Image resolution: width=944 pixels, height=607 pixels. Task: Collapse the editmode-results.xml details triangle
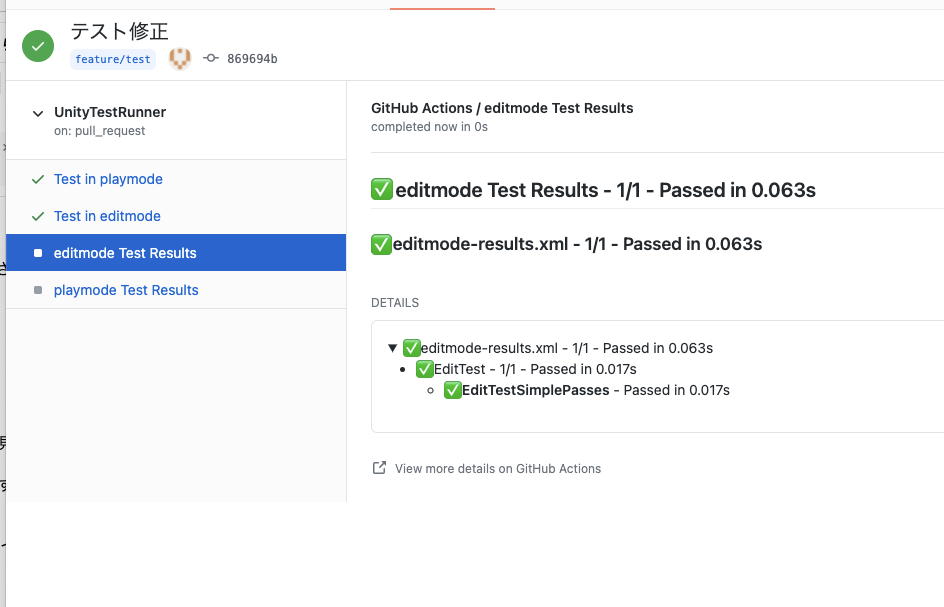pos(393,349)
